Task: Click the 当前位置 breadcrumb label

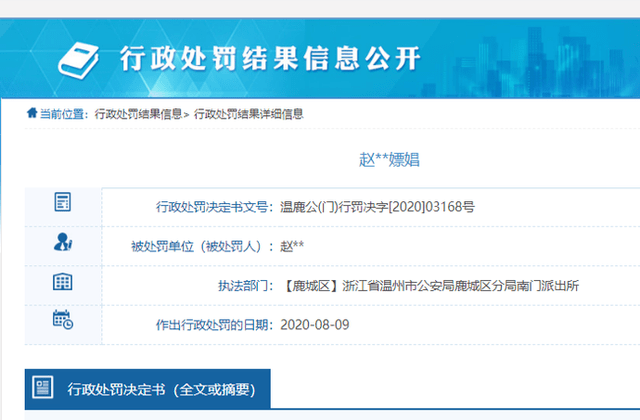Action: pyautogui.click(x=62, y=114)
